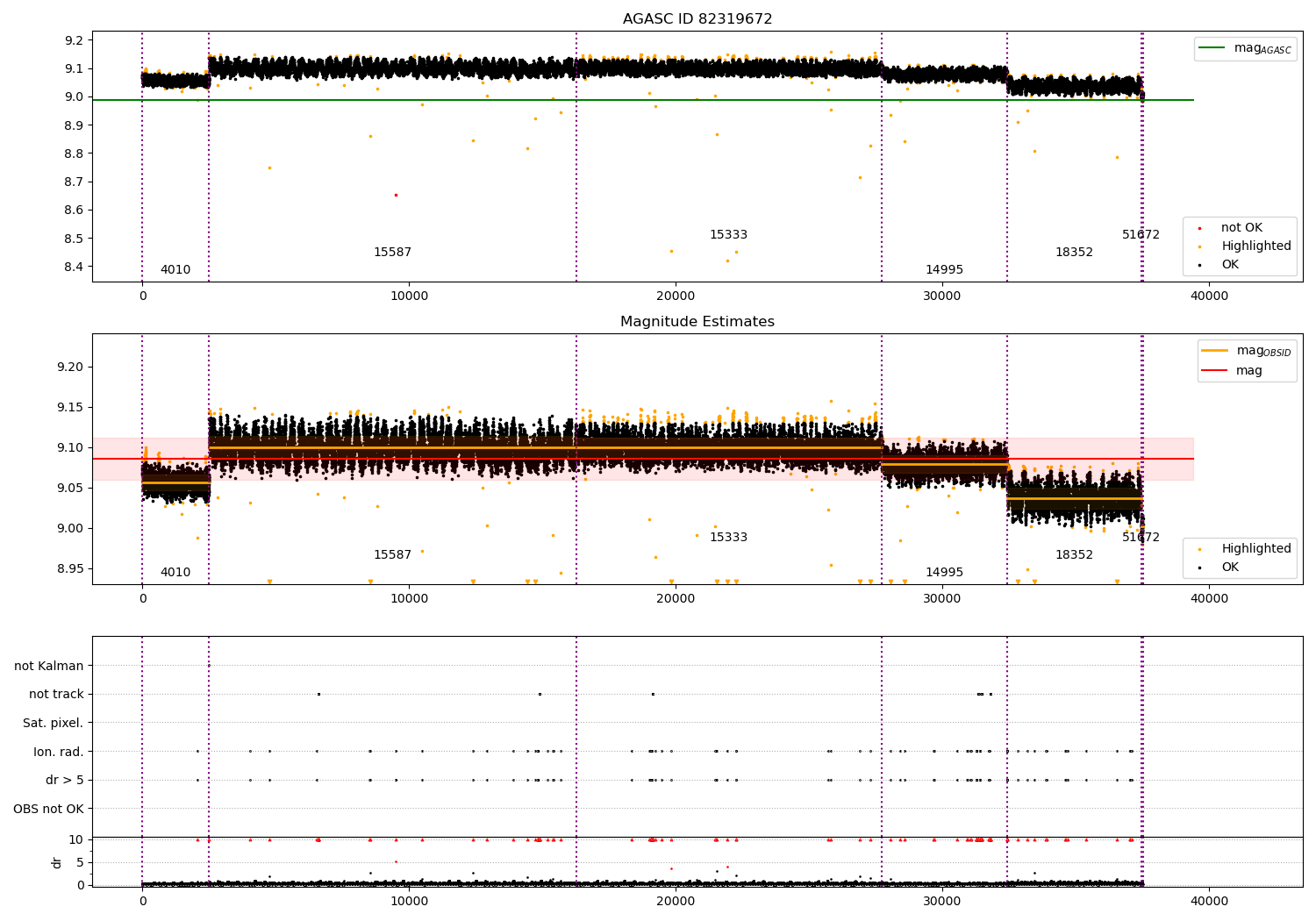Click obsid label 18352 in the top plot

[1074, 253]
